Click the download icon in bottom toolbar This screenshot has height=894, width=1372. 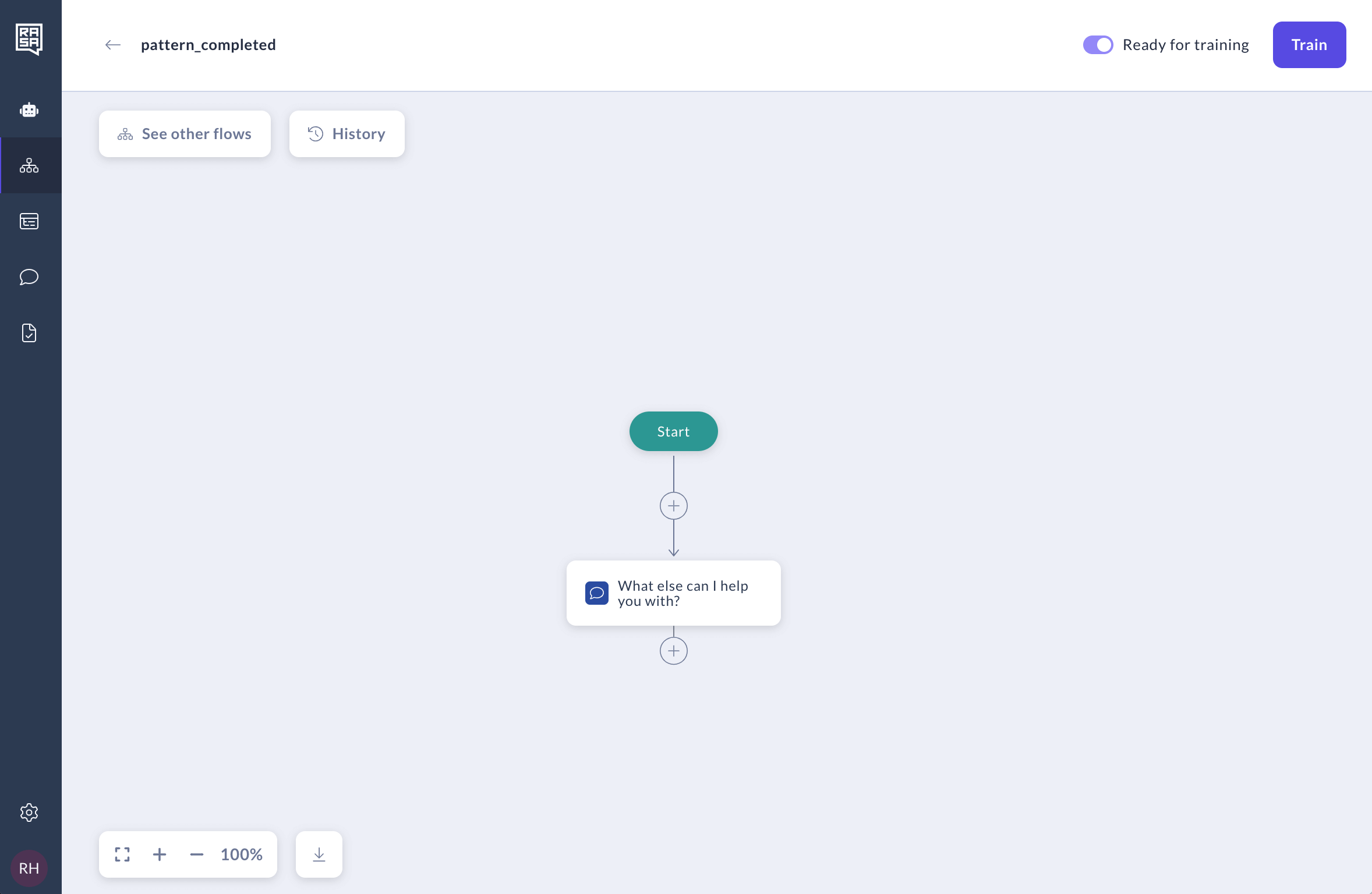[x=319, y=854]
